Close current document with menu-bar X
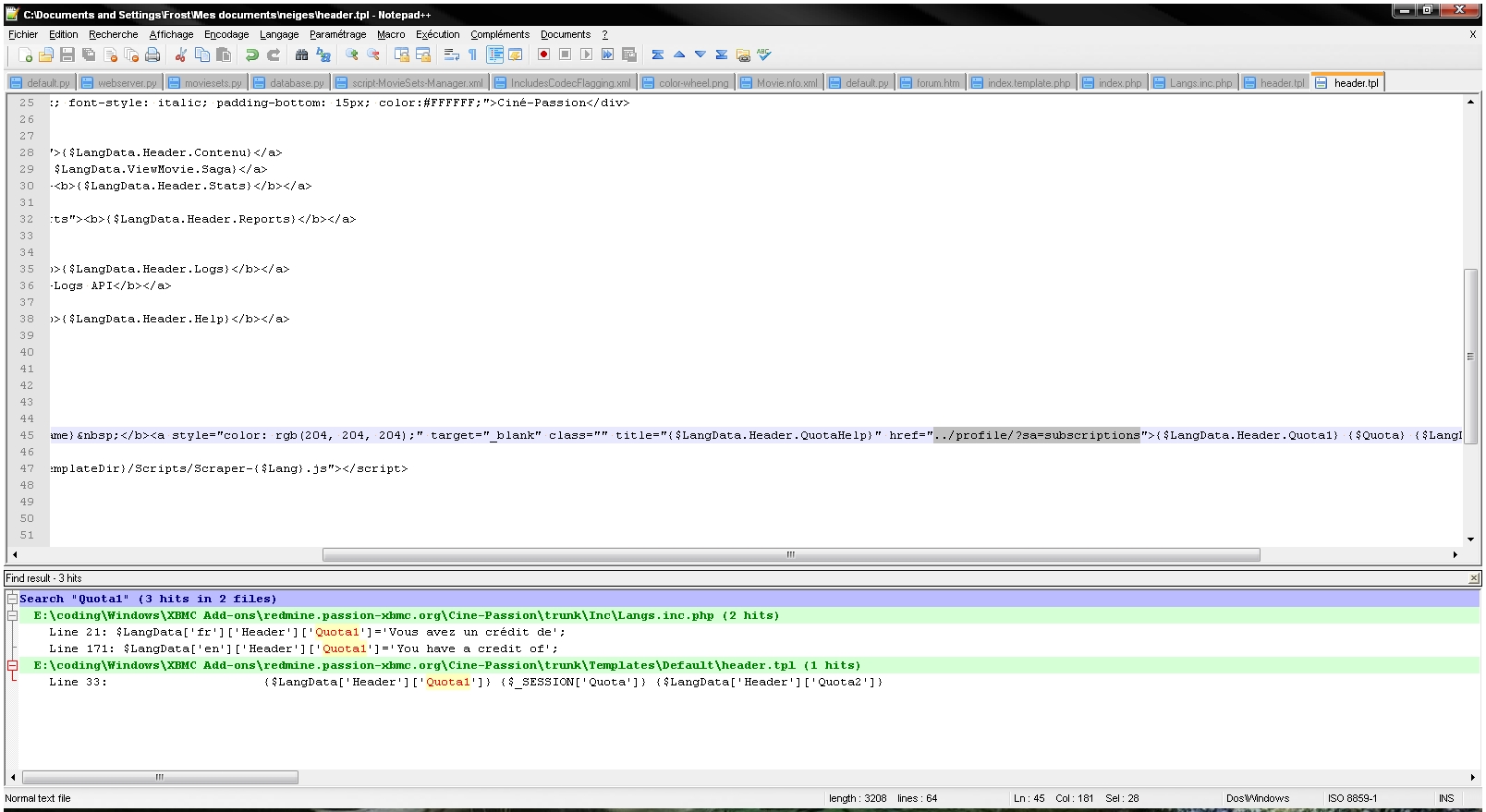The width and height of the screenshot is (1486, 812). (x=1473, y=34)
